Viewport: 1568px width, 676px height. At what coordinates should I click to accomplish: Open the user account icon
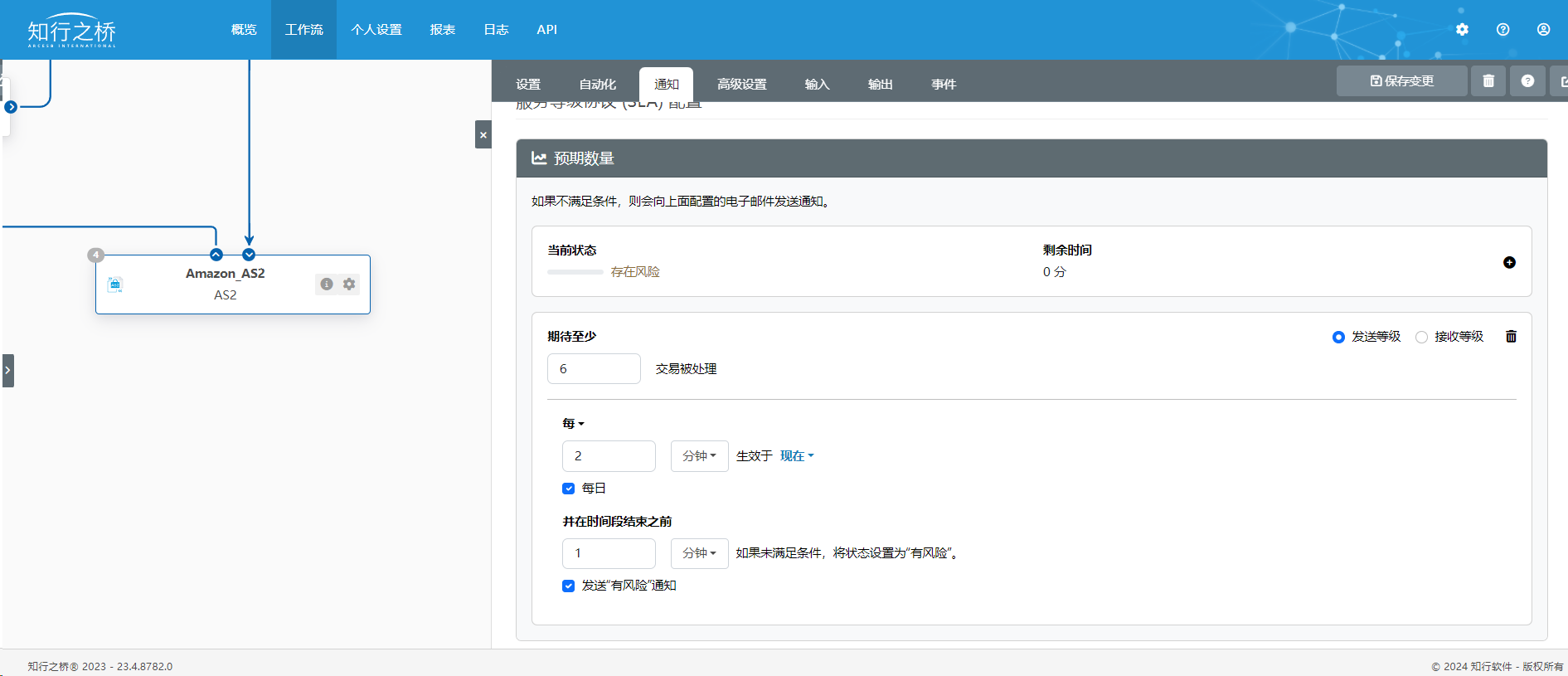coord(1543,29)
